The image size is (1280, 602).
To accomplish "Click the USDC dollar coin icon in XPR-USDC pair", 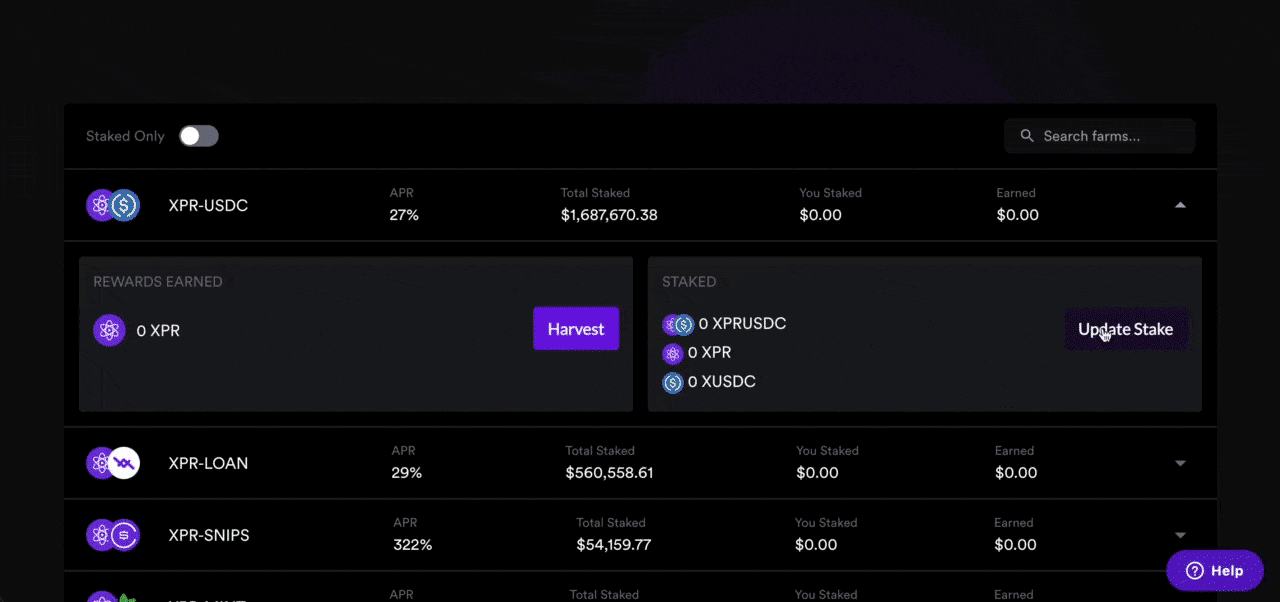I will [123, 205].
